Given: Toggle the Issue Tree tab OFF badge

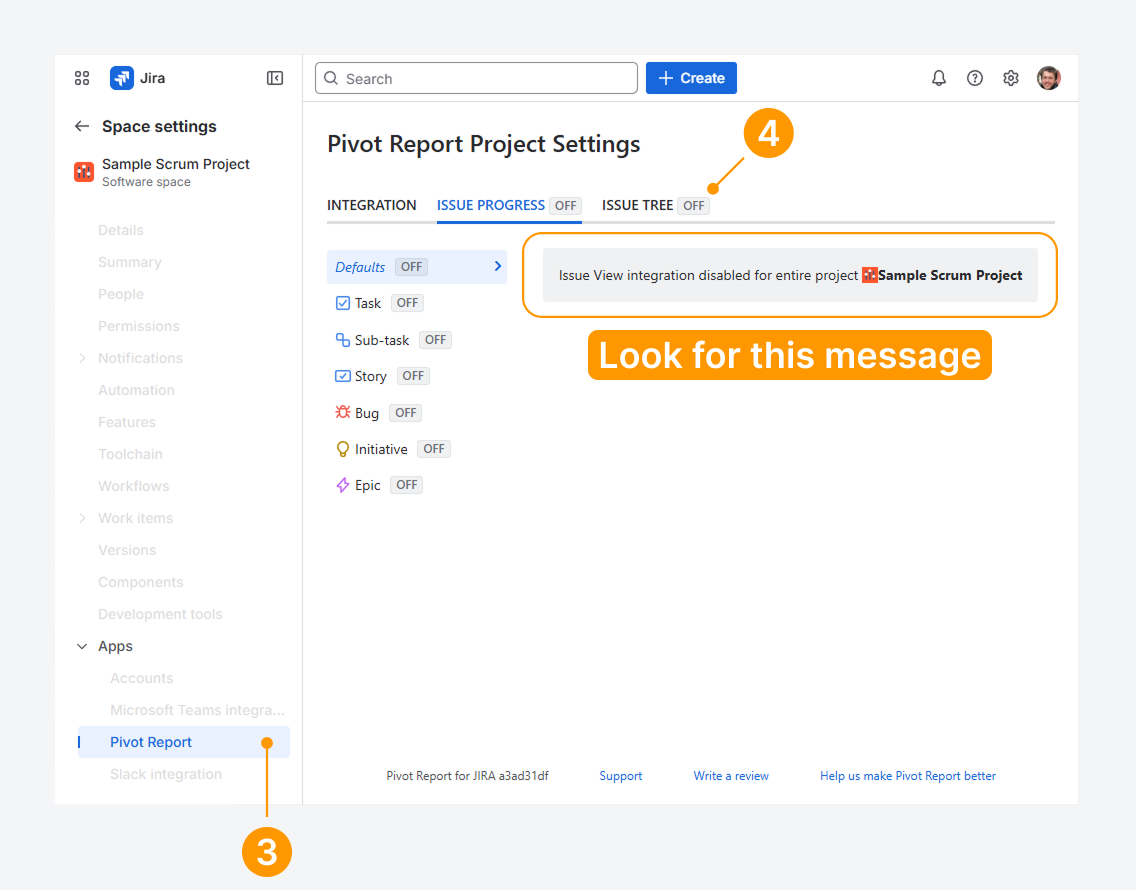Looking at the screenshot, I should [693, 206].
